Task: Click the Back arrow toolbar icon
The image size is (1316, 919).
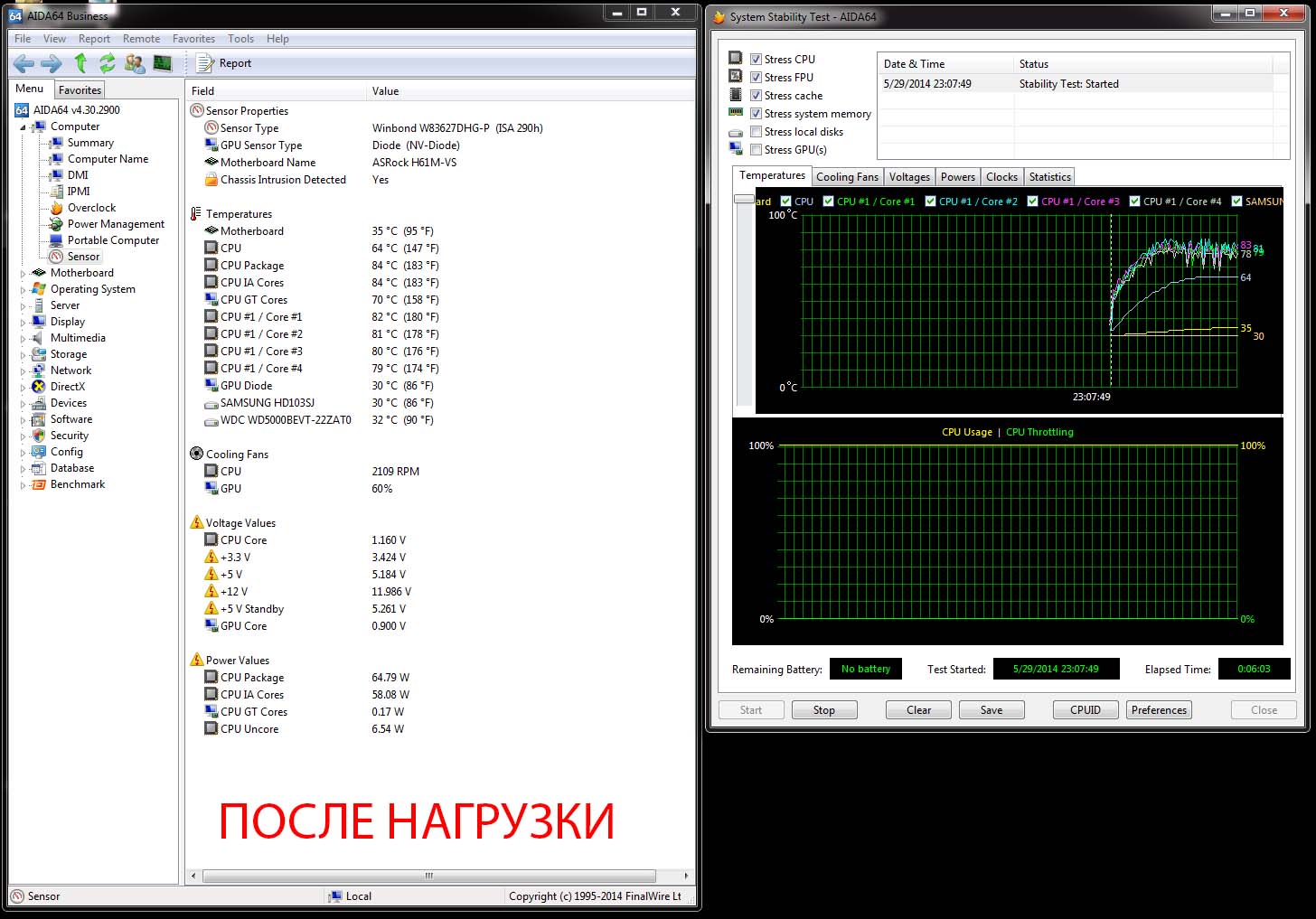Action: (x=24, y=63)
